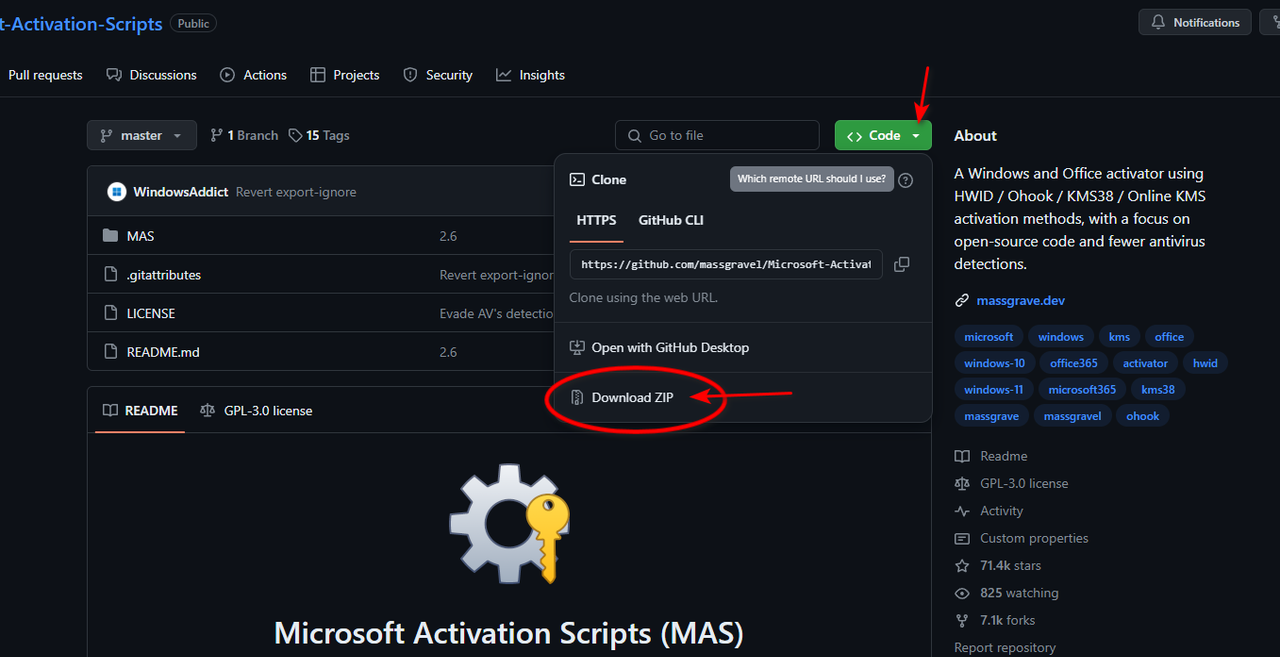The width and height of the screenshot is (1280, 657).
Task: Open the Projects tab
Action: pyautogui.click(x=345, y=75)
